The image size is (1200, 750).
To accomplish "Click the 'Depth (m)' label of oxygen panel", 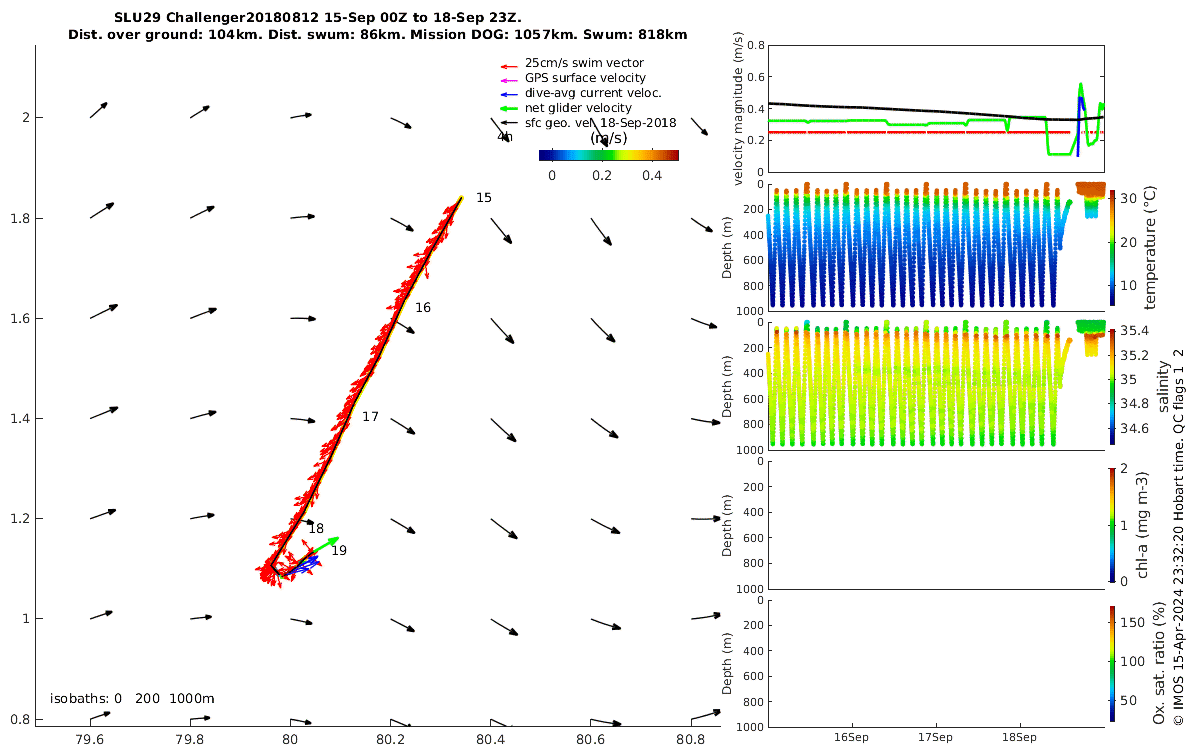I will click(727, 664).
